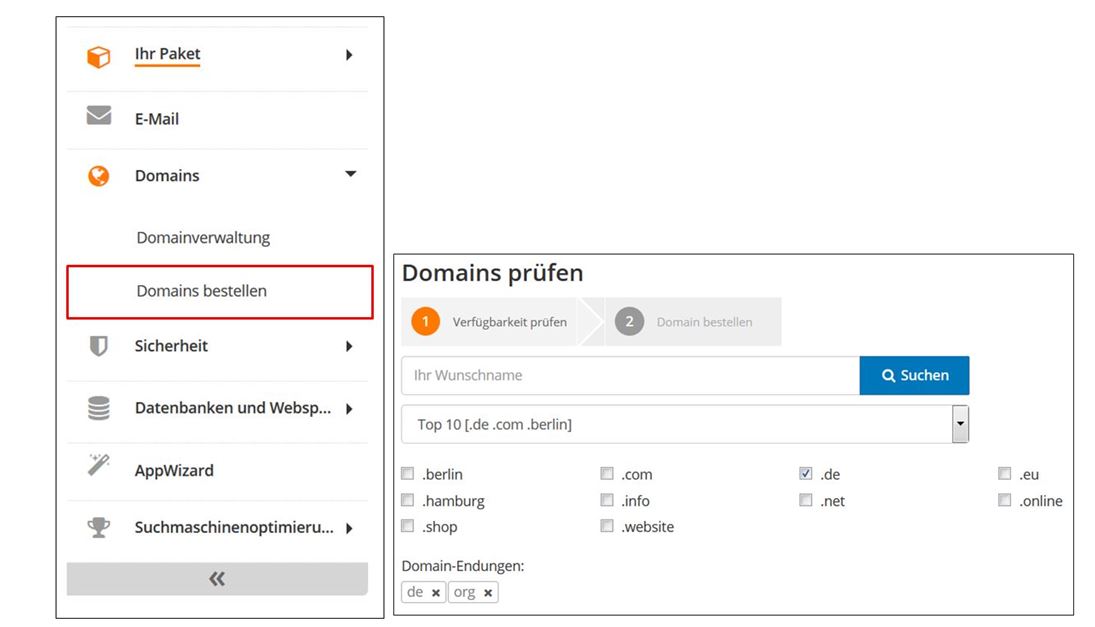Click the Datenbanken database stack icon
This screenshot has width=1095, height=627.
98,408
